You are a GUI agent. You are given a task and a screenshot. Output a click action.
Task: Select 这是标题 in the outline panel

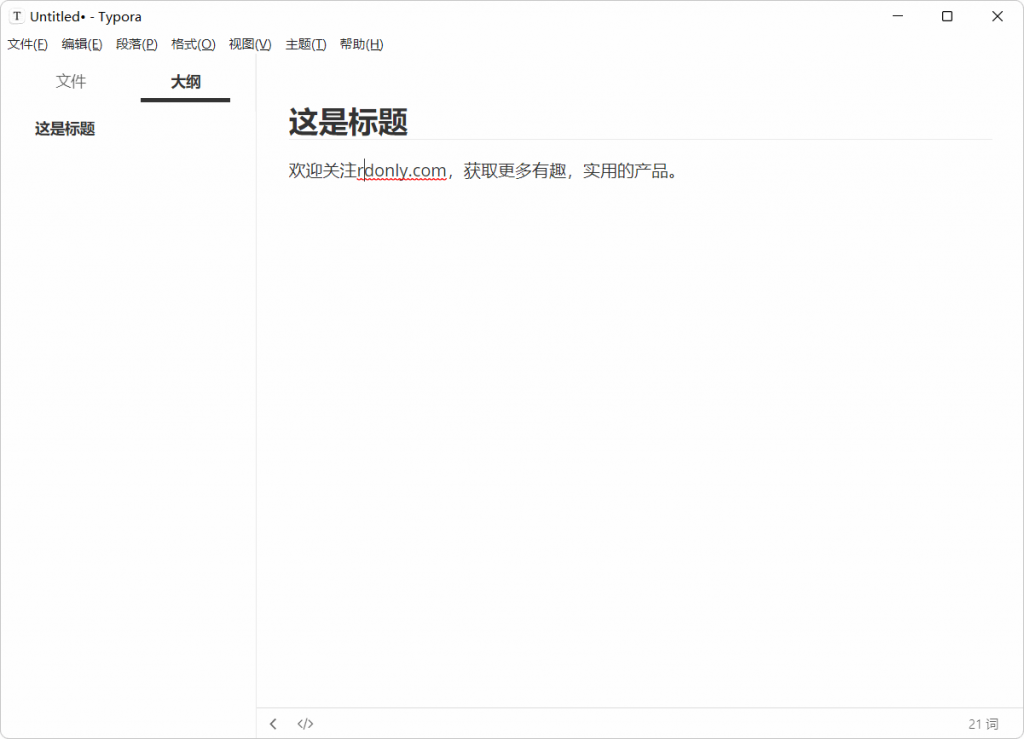click(65, 129)
